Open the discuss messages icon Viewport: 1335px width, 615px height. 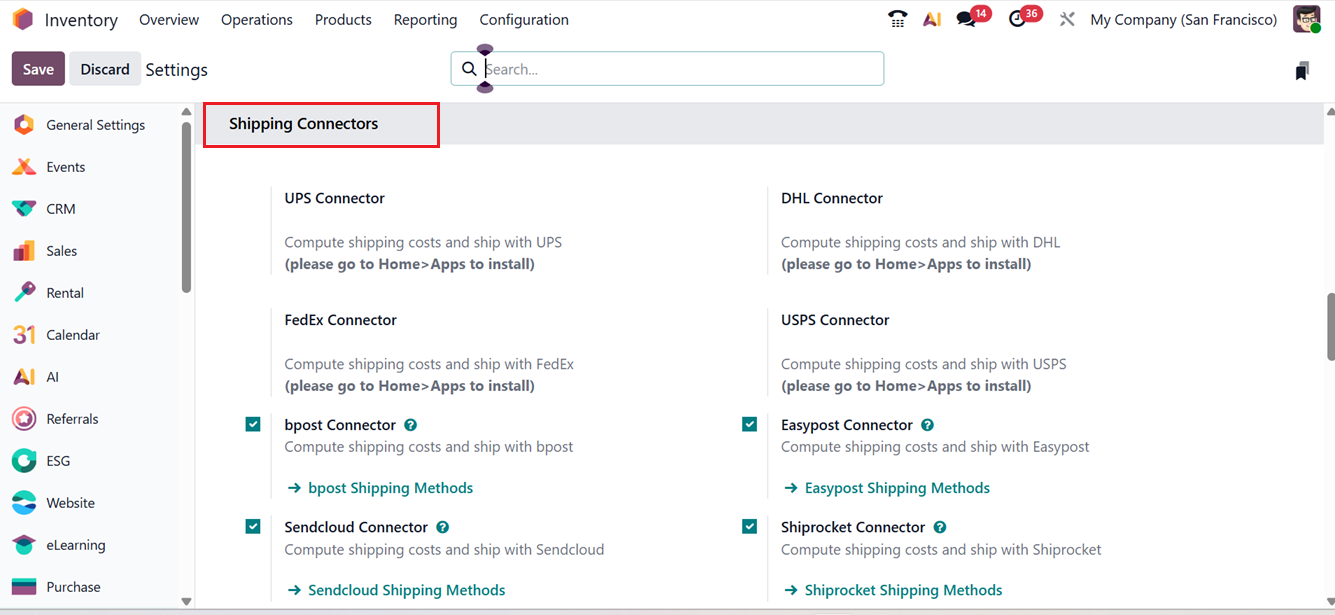(x=966, y=19)
